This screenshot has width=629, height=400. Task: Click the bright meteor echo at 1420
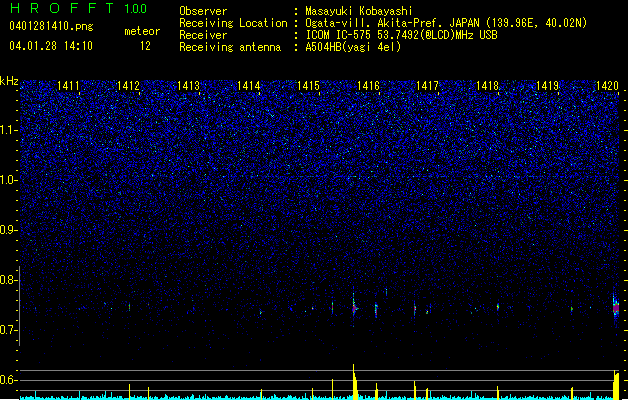[616, 308]
